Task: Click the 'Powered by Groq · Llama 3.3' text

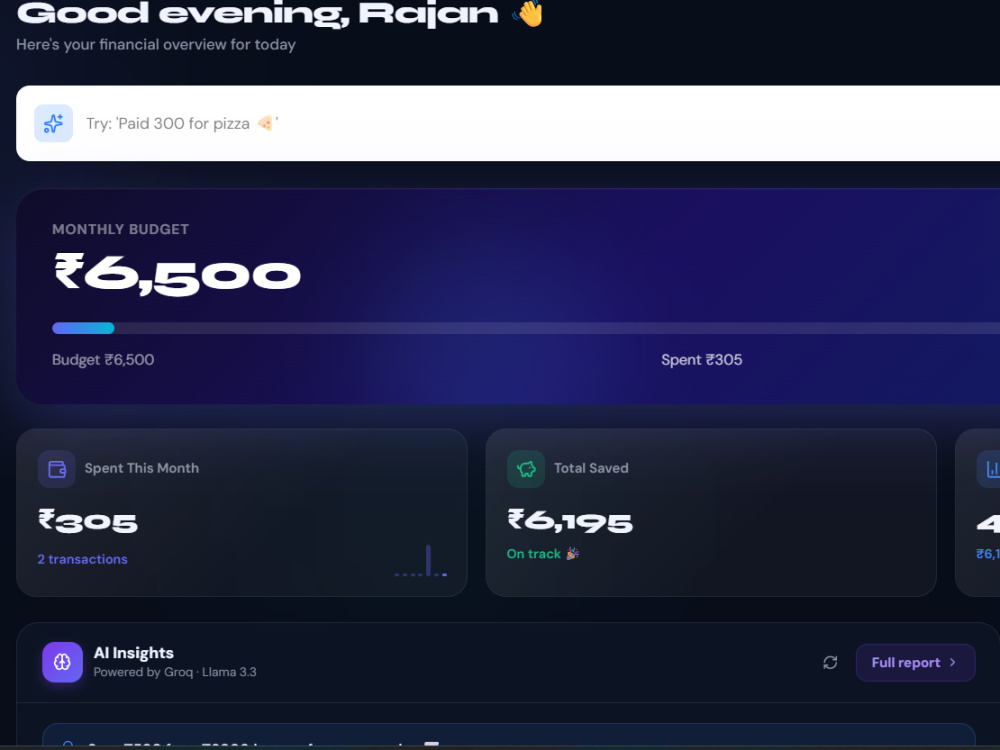Action: click(175, 672)
